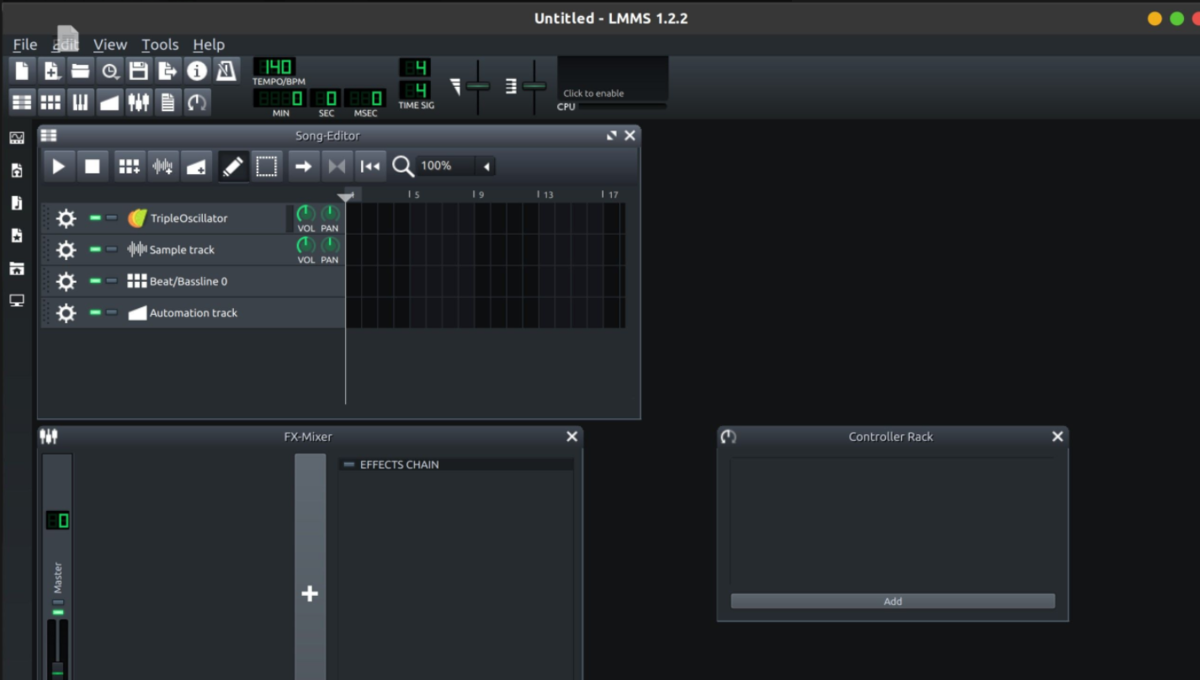Open the recently opened projects dropdown

tap(110, 70)
